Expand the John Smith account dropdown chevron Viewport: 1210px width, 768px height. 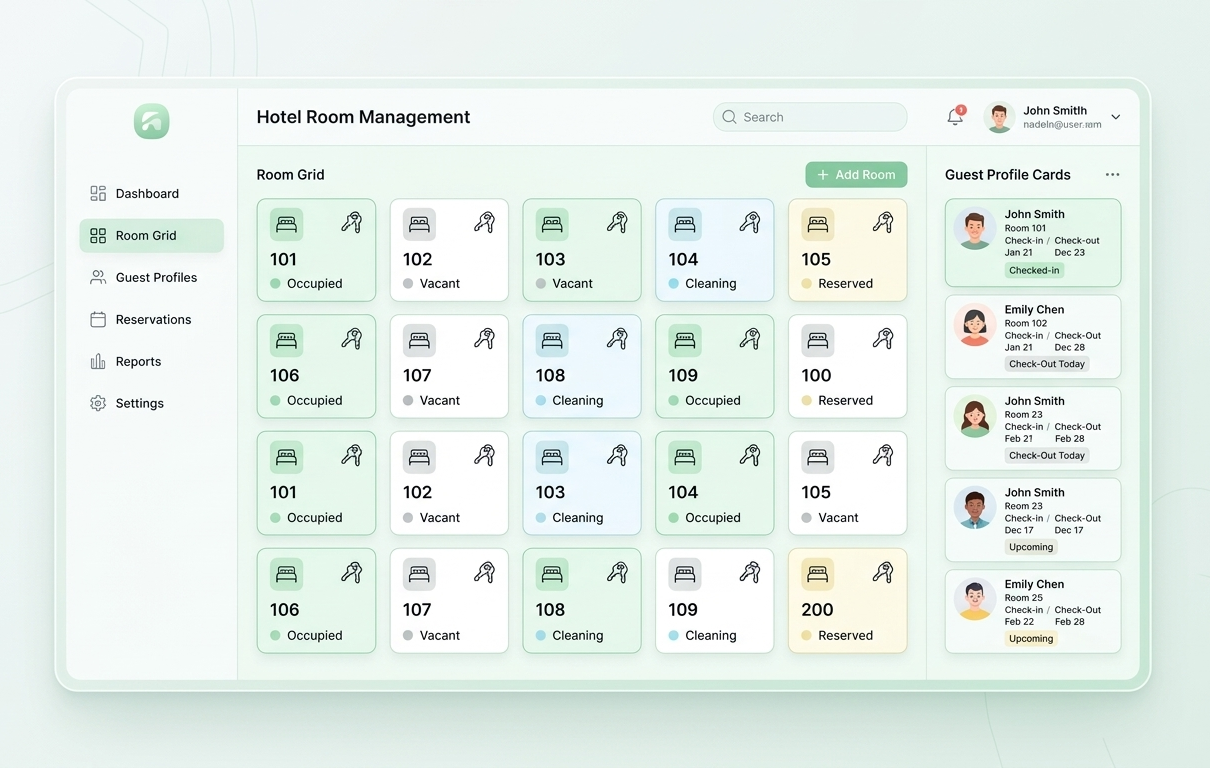coord(1116,117)
